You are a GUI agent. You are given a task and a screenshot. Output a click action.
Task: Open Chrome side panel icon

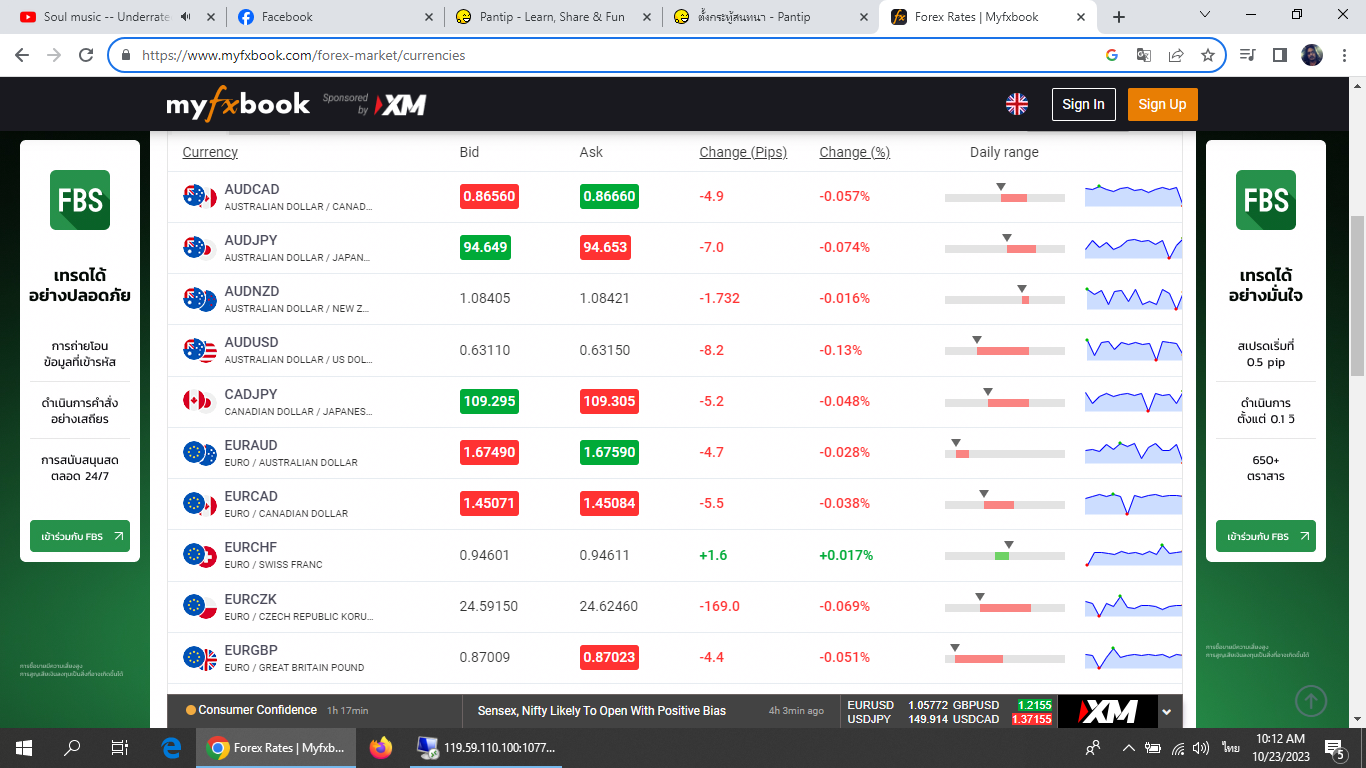point(1279,55)
